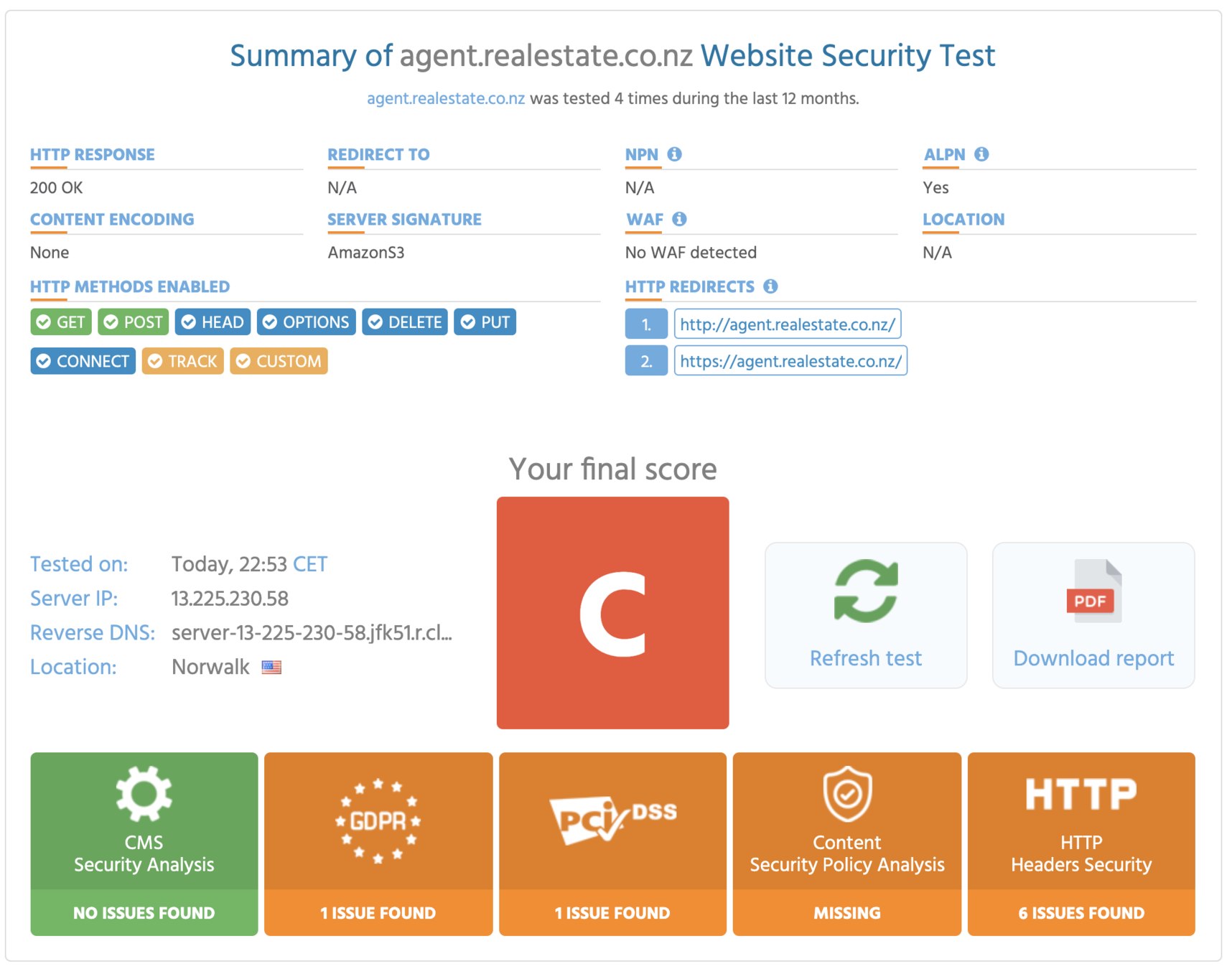Click the Download report label
This screenshot has width=1232, height=969.
click(x=1093, y=658)
